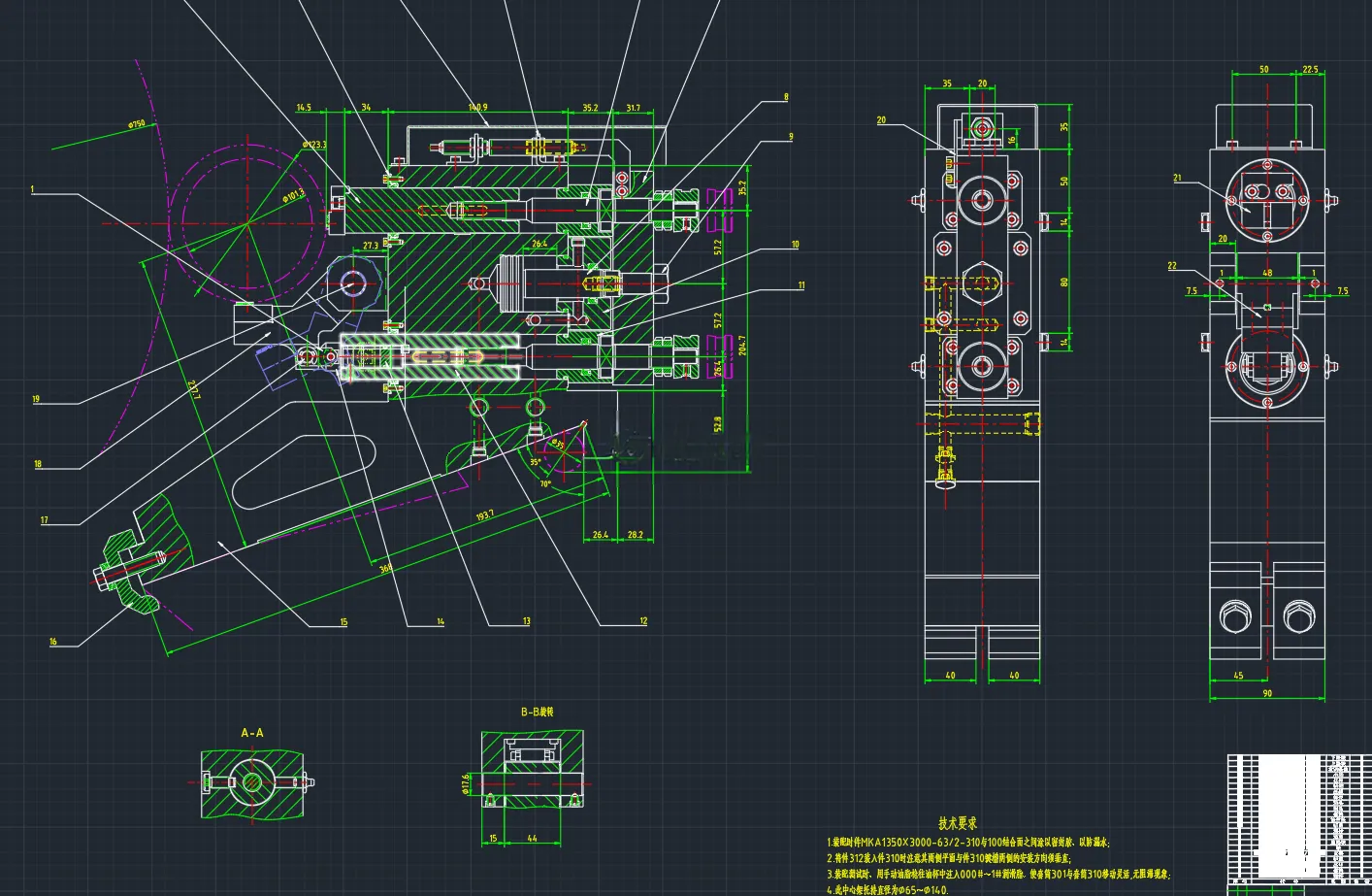Select the B-B rotated section view label

tap(537, 712)
